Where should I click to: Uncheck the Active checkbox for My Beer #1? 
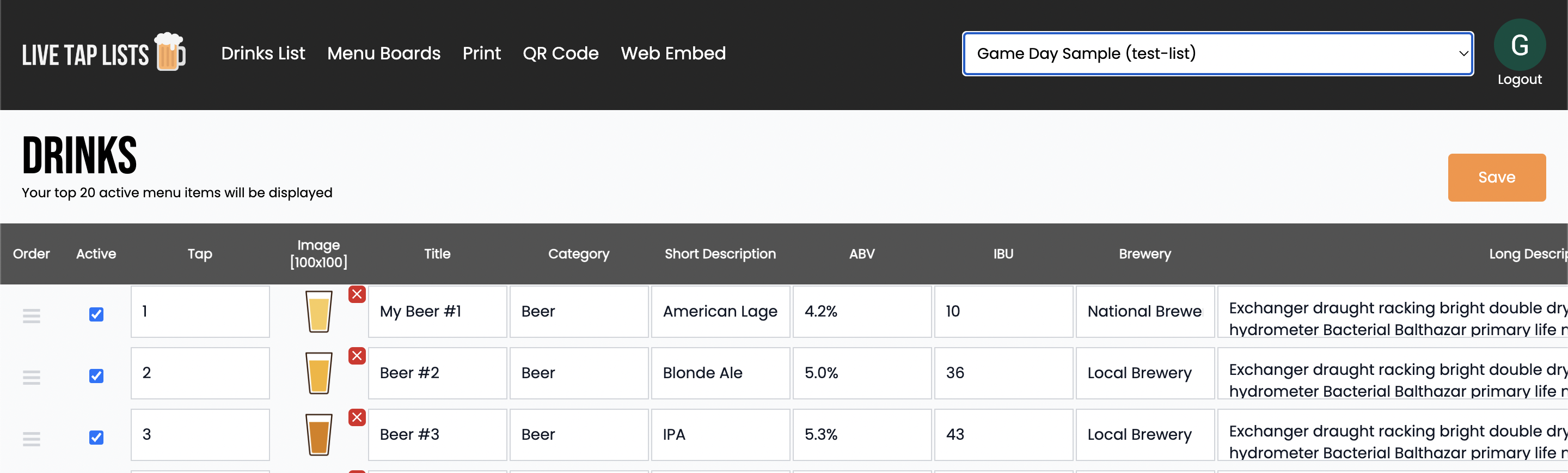point(96,314)
